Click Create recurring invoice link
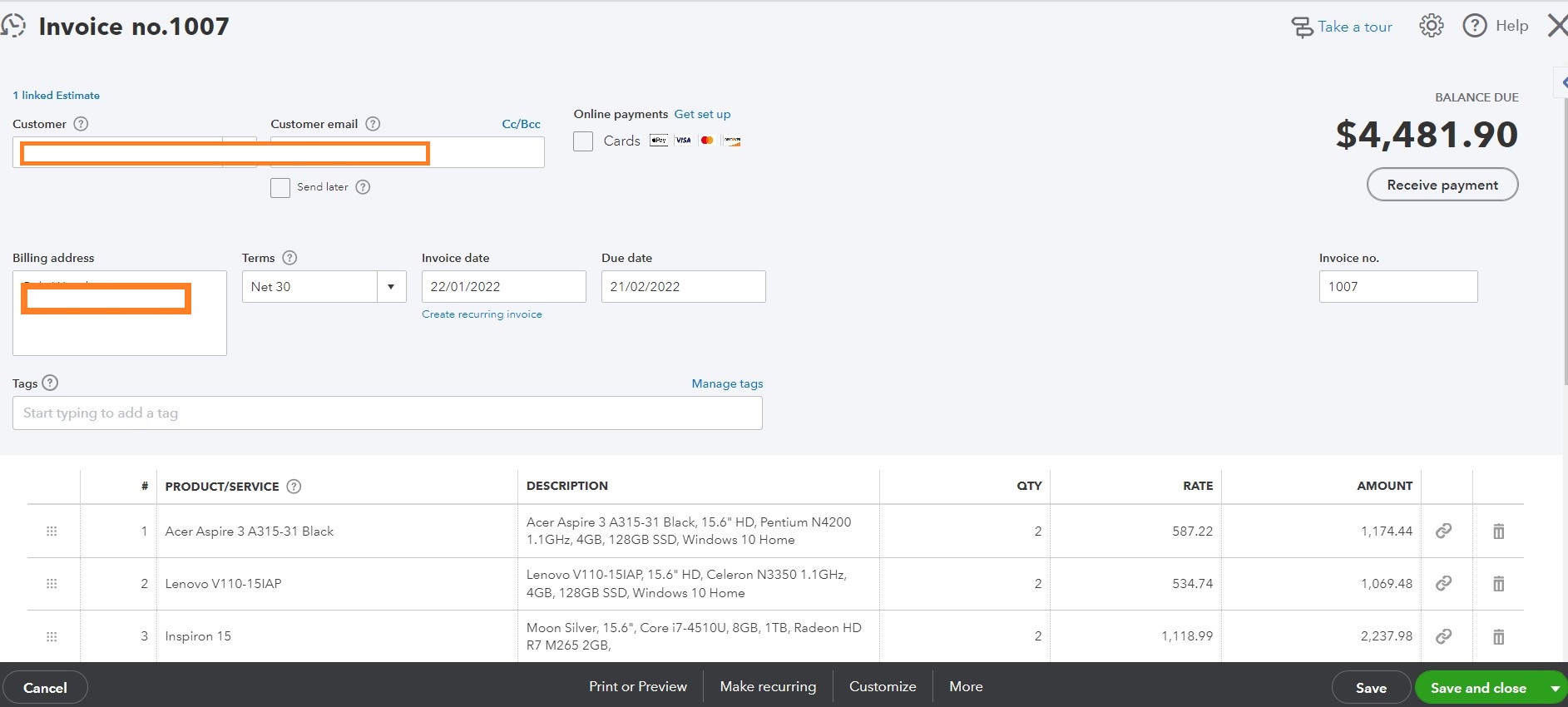Viewport: 1568px width, 707px height. pyautogui.click(x=482, y=314)
